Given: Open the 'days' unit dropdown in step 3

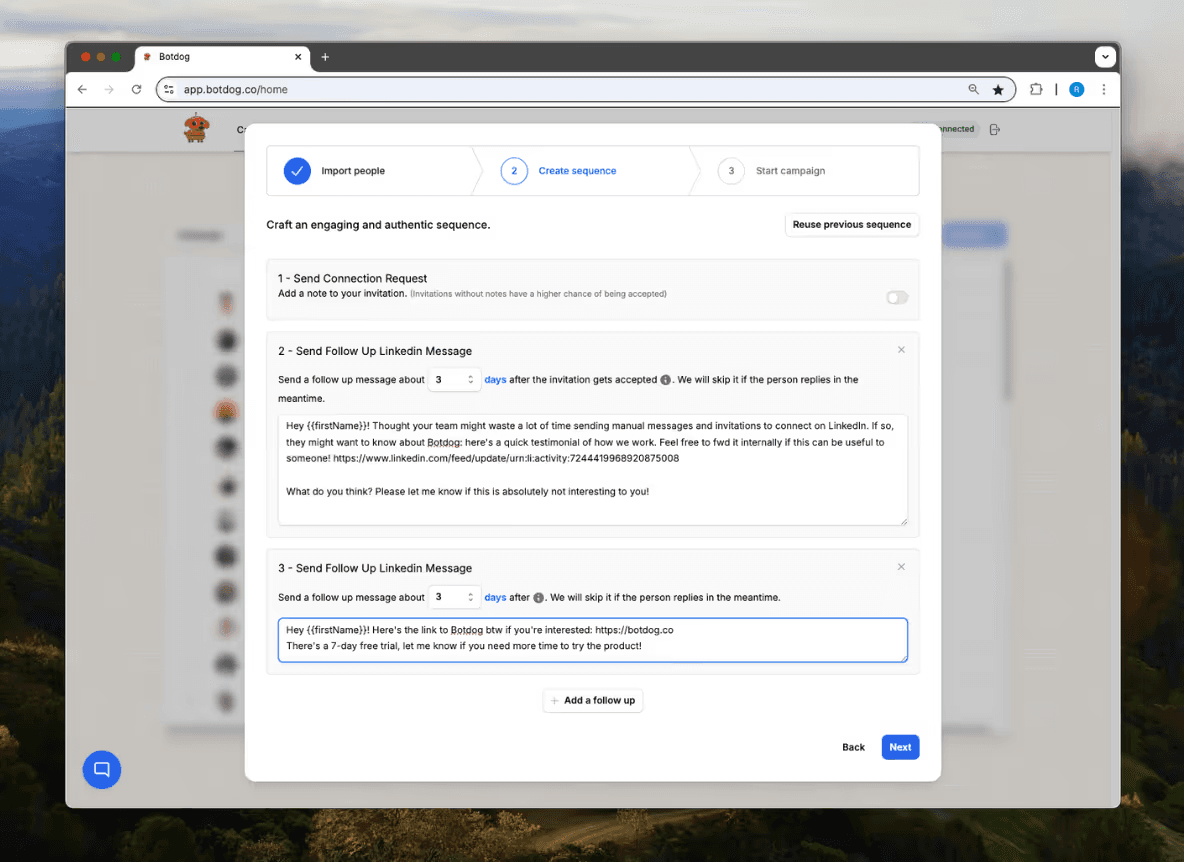Looking at the screenshot, I should (x=495, y=597).
